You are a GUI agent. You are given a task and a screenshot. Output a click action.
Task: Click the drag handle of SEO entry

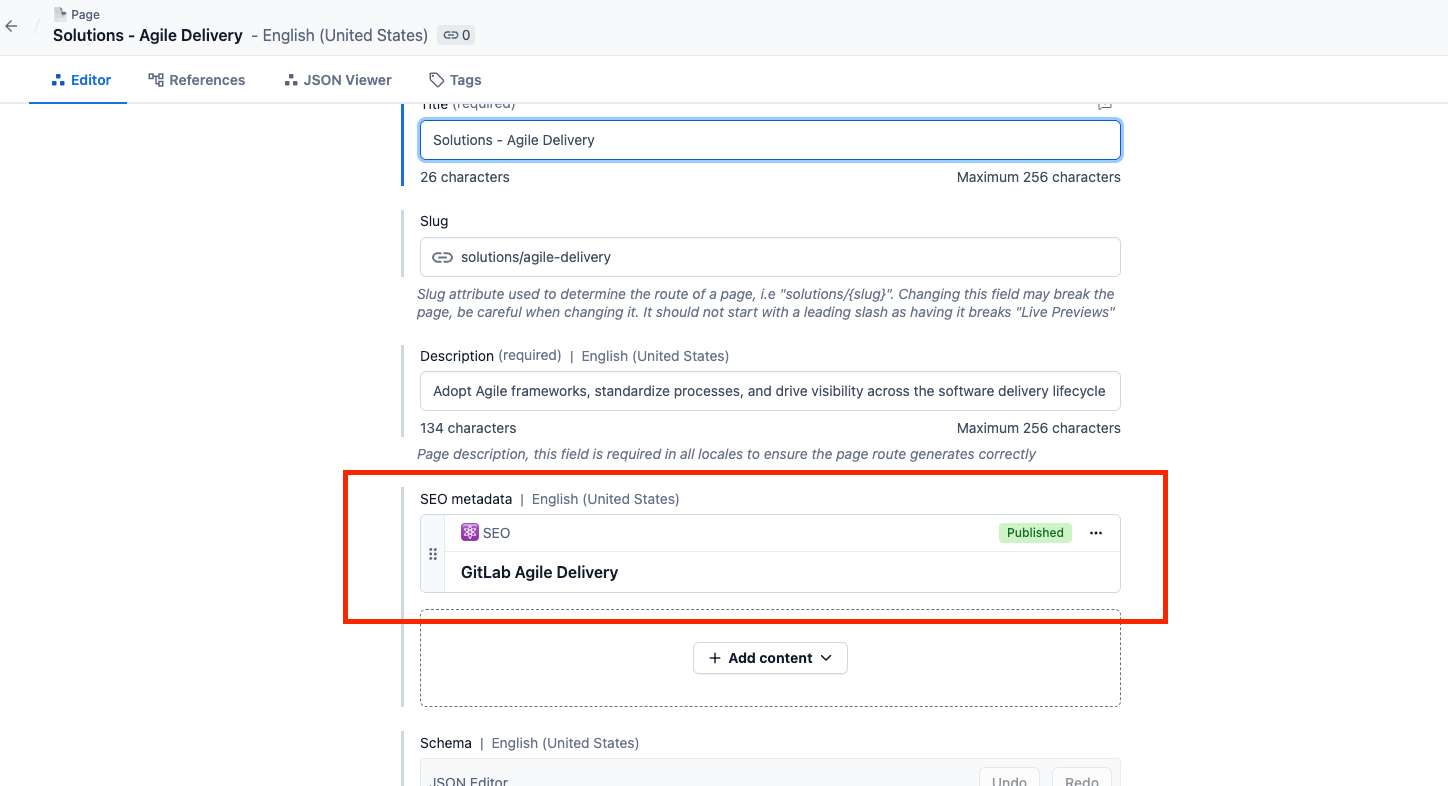pyautogui.click(x=433, y=554)
